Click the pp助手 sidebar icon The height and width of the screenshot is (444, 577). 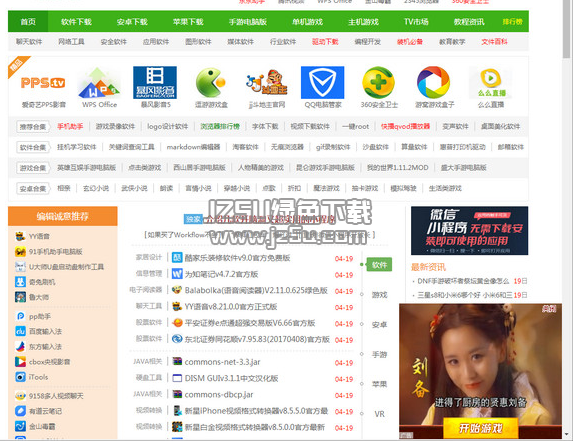point(20,316)
